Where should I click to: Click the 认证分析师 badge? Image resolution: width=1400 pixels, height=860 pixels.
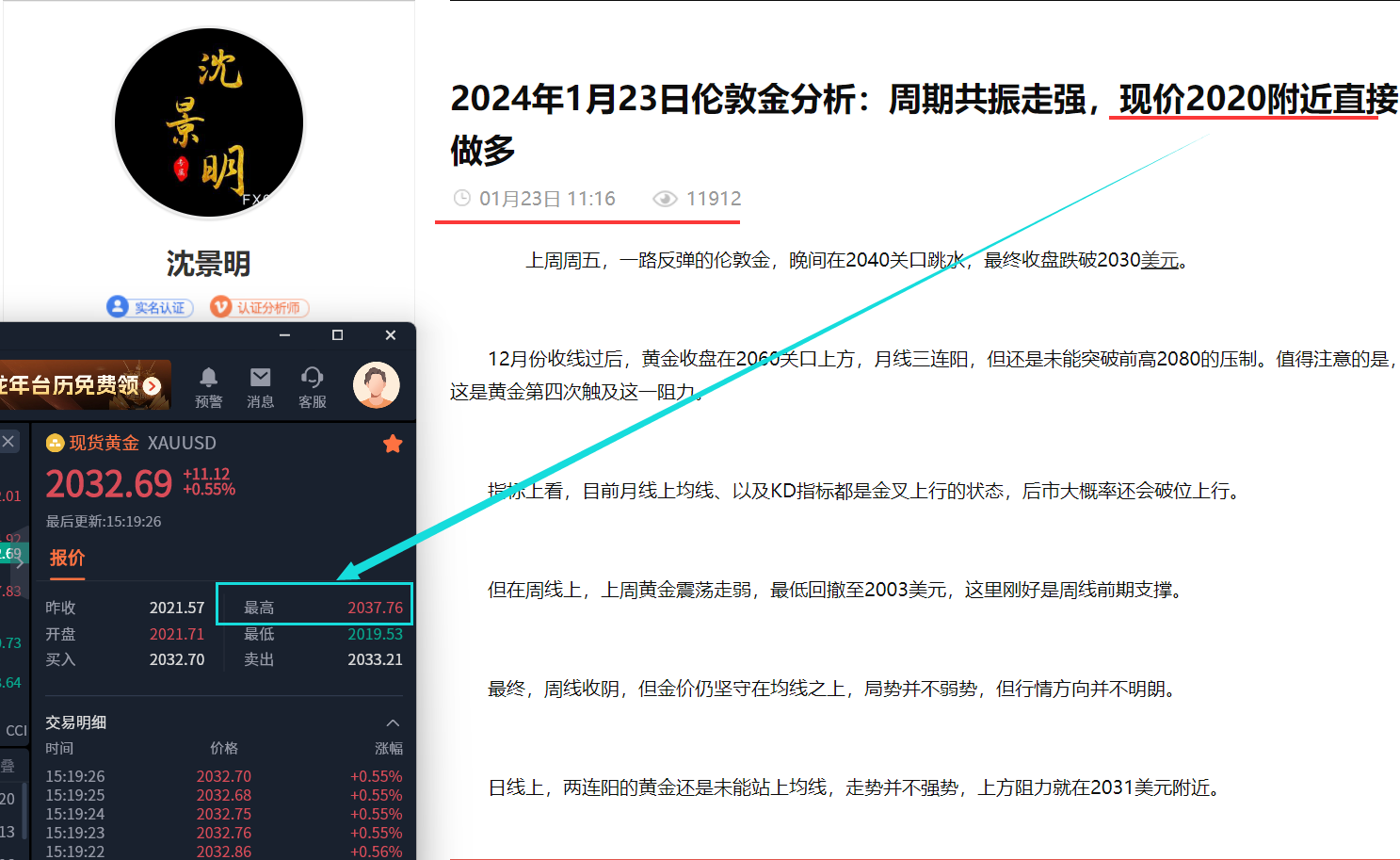click(260, 307)
